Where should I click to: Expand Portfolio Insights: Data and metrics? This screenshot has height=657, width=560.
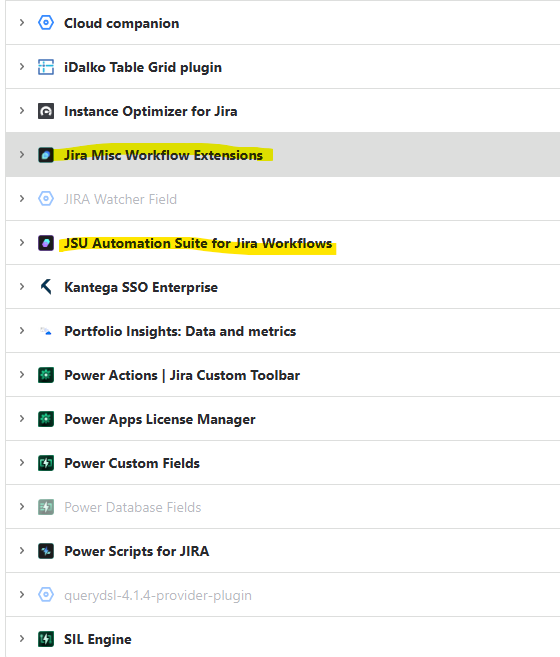(x=22, y=331)
